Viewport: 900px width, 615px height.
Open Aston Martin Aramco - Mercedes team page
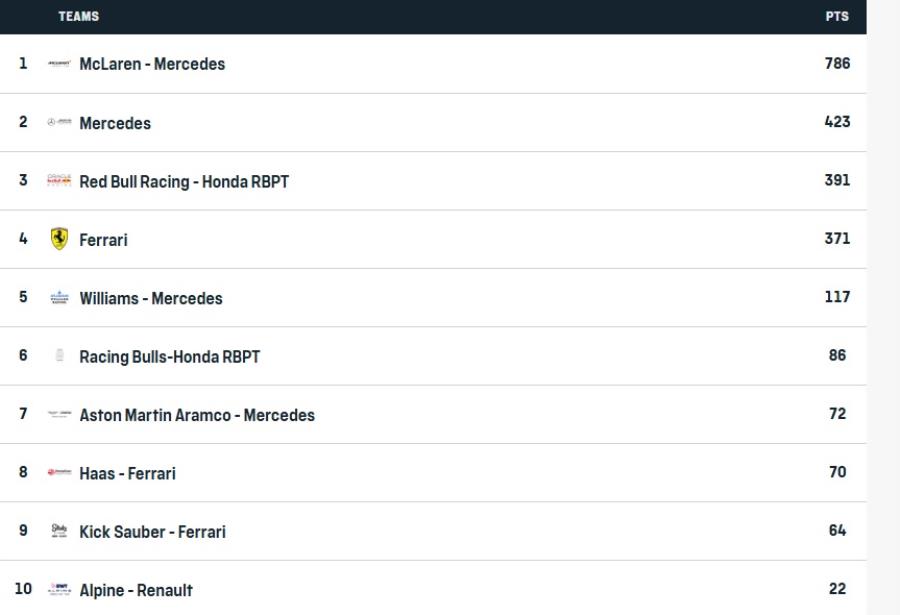point(197,415)
